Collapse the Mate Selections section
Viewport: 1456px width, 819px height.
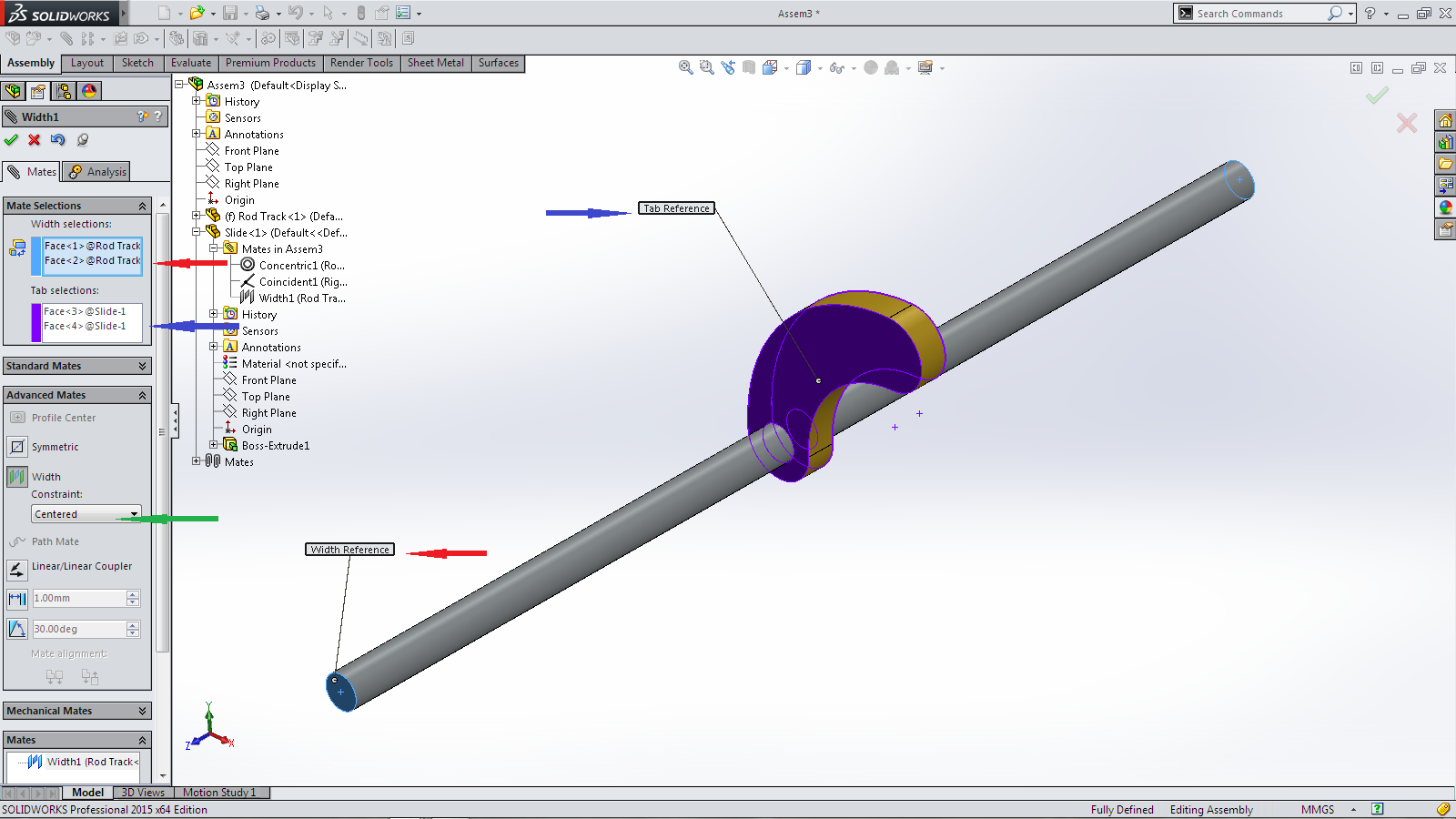(142, 207)
